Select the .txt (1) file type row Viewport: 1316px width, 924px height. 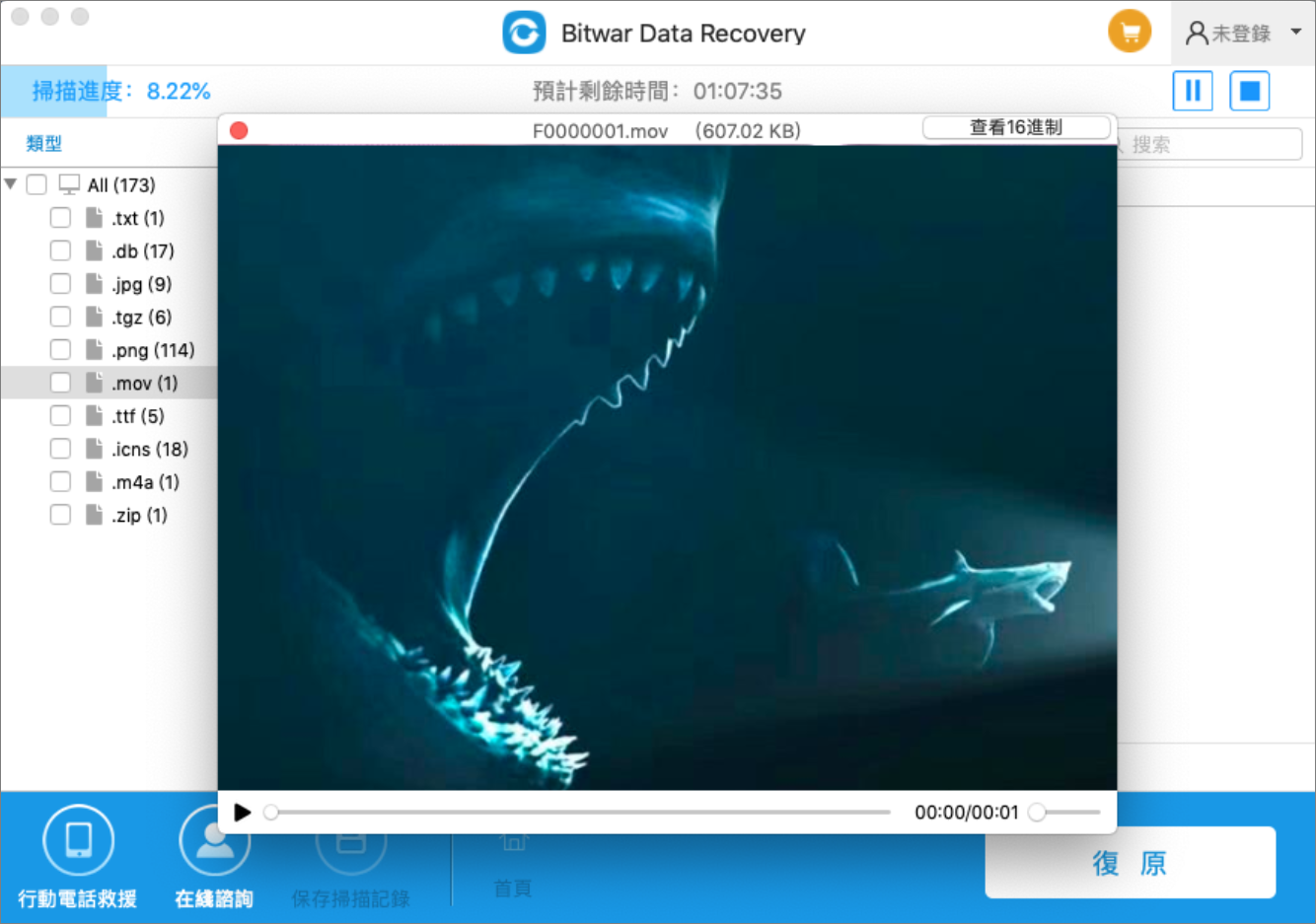coord(109,218)
